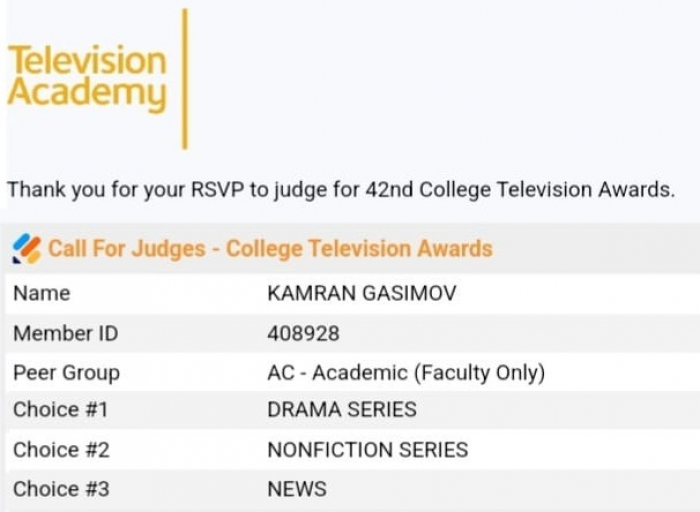700x512 pixels.
Task: Click the Peer Group label
Action: (67, 373)
